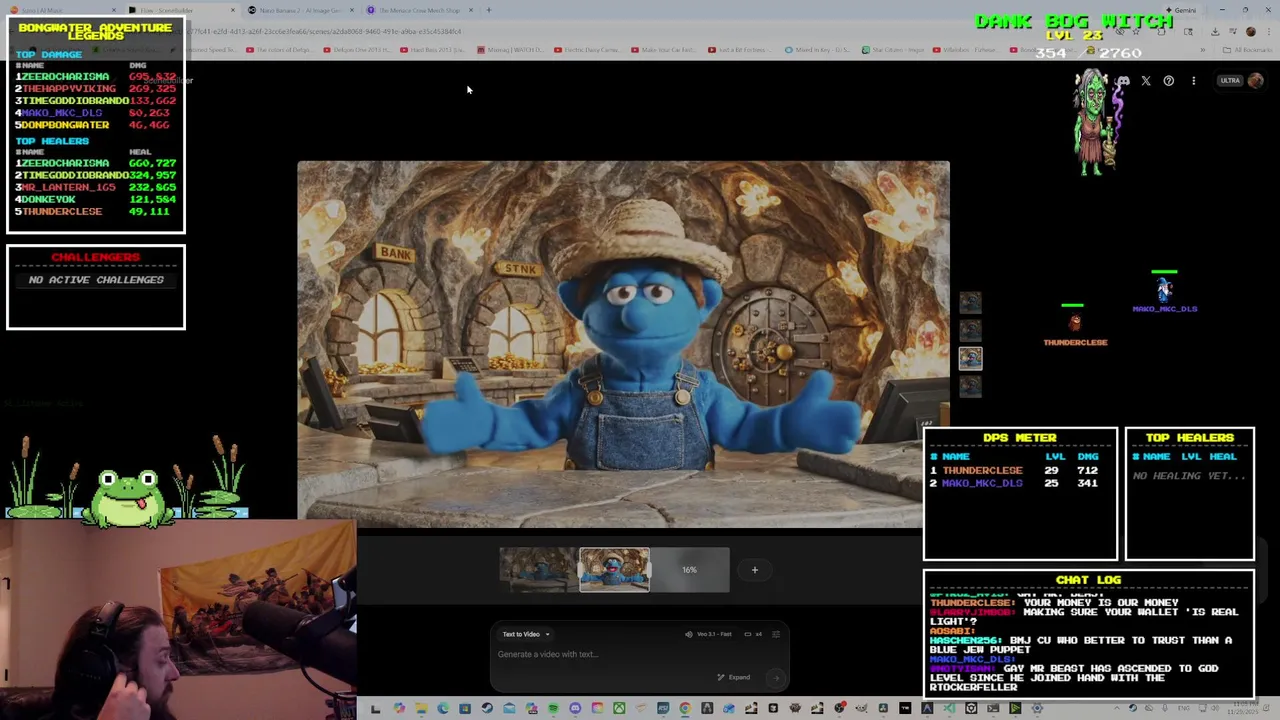The width and height of the screenshot is (1280, 720).
Task: Close the Nano Banana 2 tab
Action: pos(351,10)
